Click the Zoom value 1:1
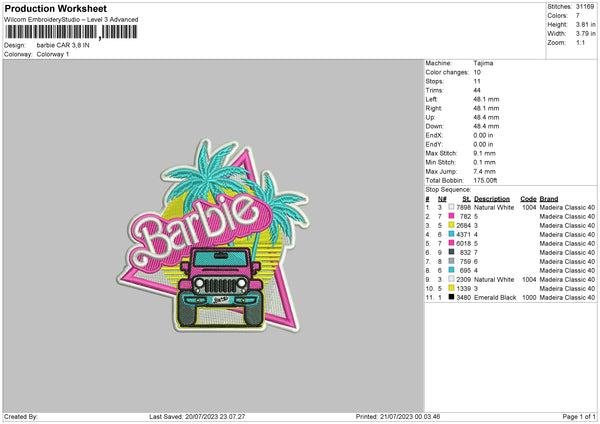 click(x=580, y=42)
